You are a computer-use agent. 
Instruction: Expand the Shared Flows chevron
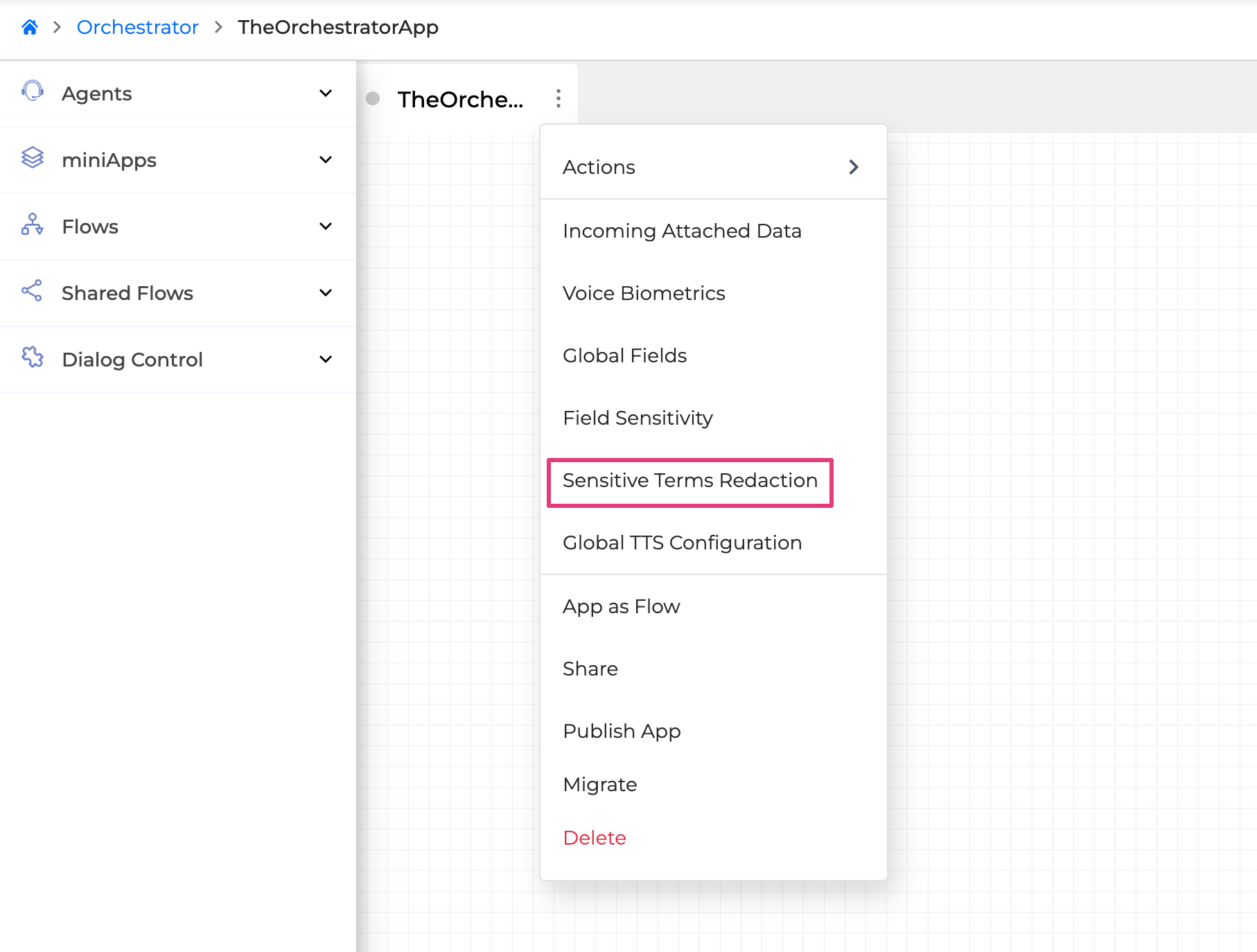[326, 293]
